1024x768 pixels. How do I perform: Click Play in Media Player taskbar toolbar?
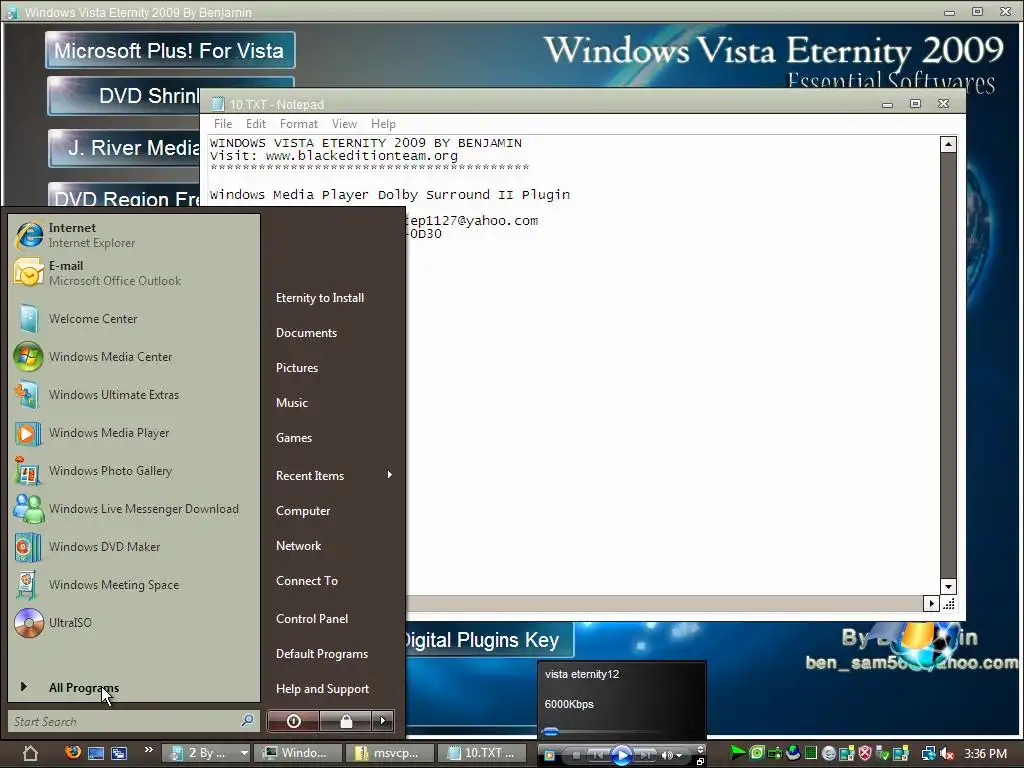(622, 756)
